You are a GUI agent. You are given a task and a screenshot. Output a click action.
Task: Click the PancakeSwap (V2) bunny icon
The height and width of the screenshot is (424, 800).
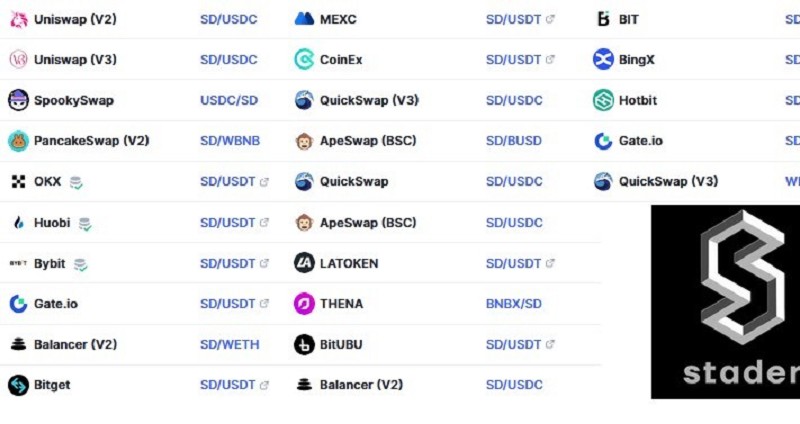click(18, 141)
